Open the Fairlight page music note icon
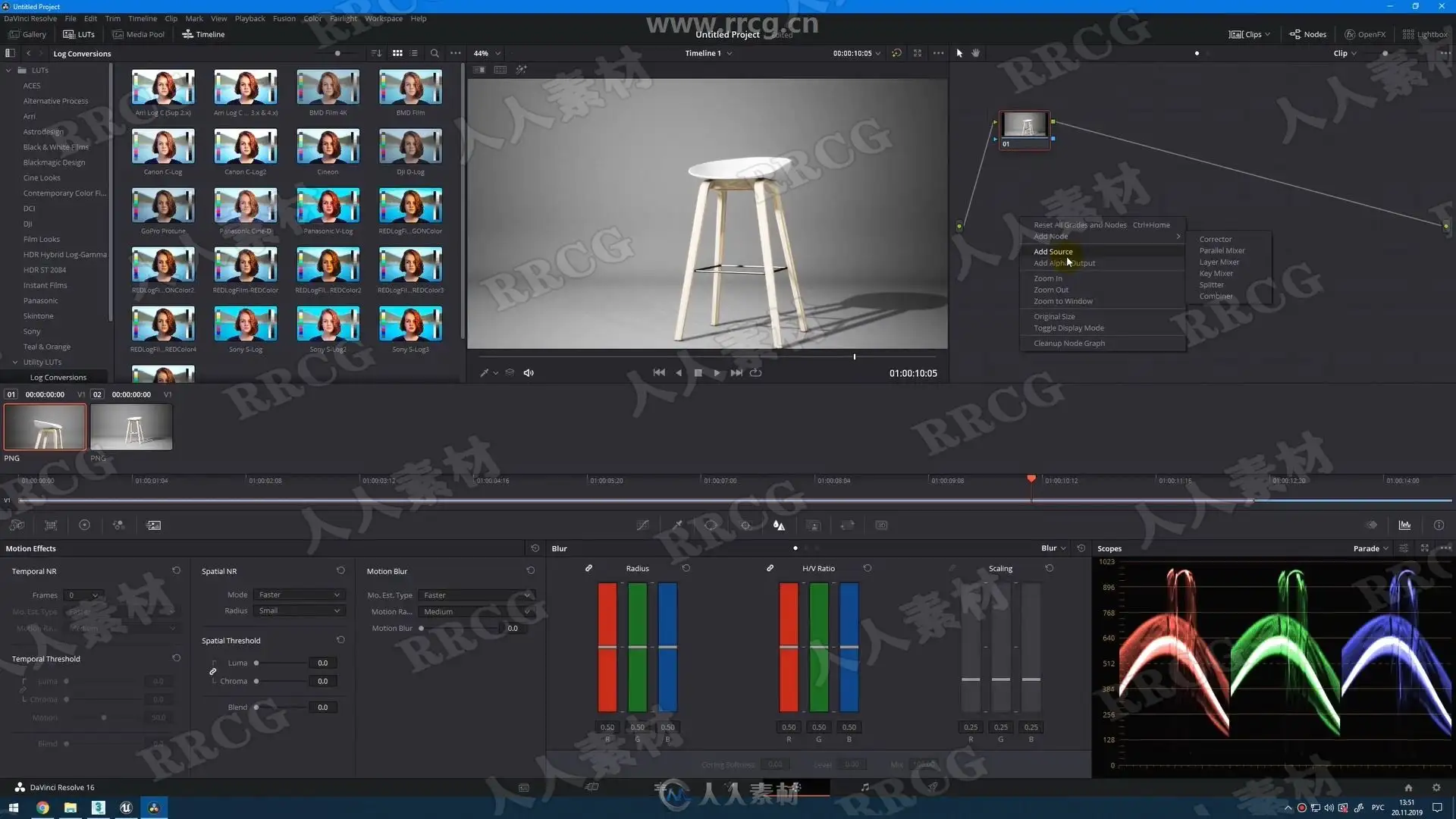The height and width of the screenshot is (819, 1456). pyautogui.click(x=865, y=787)
